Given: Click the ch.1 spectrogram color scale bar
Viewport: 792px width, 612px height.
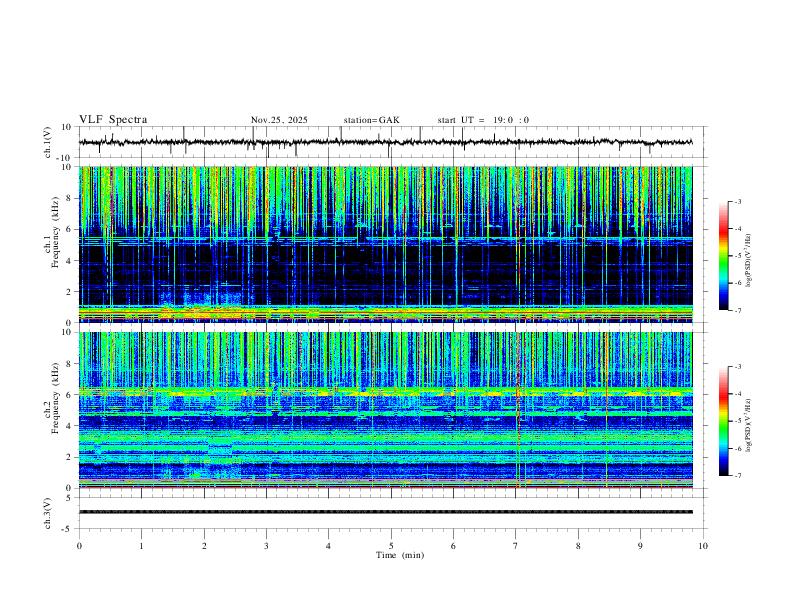Looking at the screenshot, I should [723, 256].
